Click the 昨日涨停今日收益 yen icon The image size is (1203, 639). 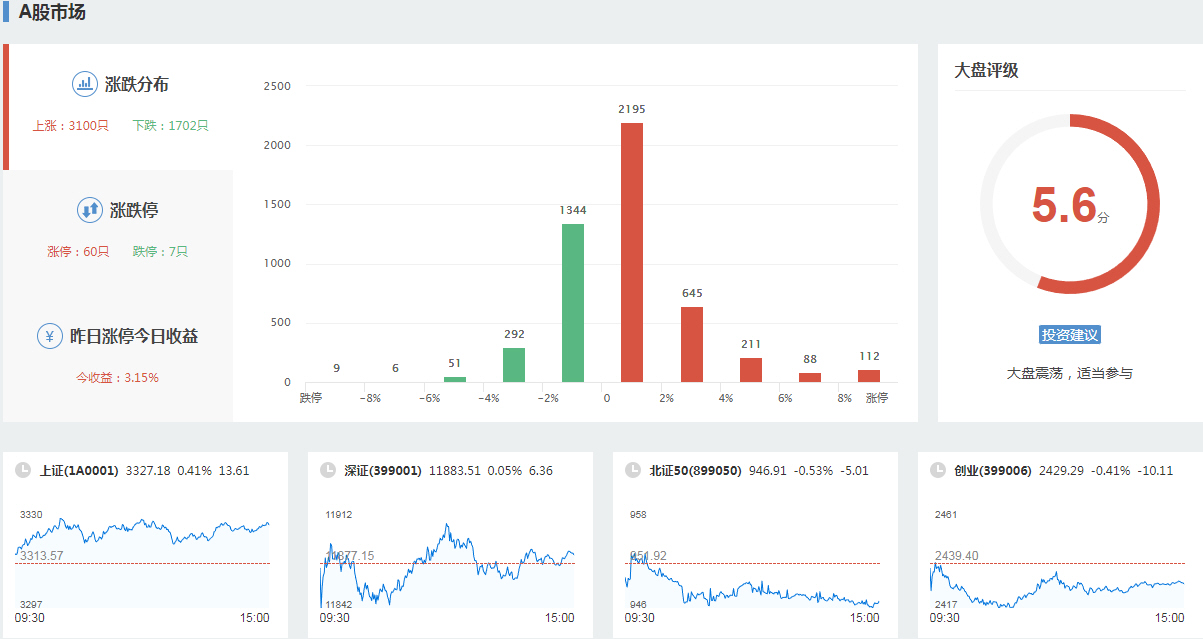pyautogui.click(x=50, y=336)
